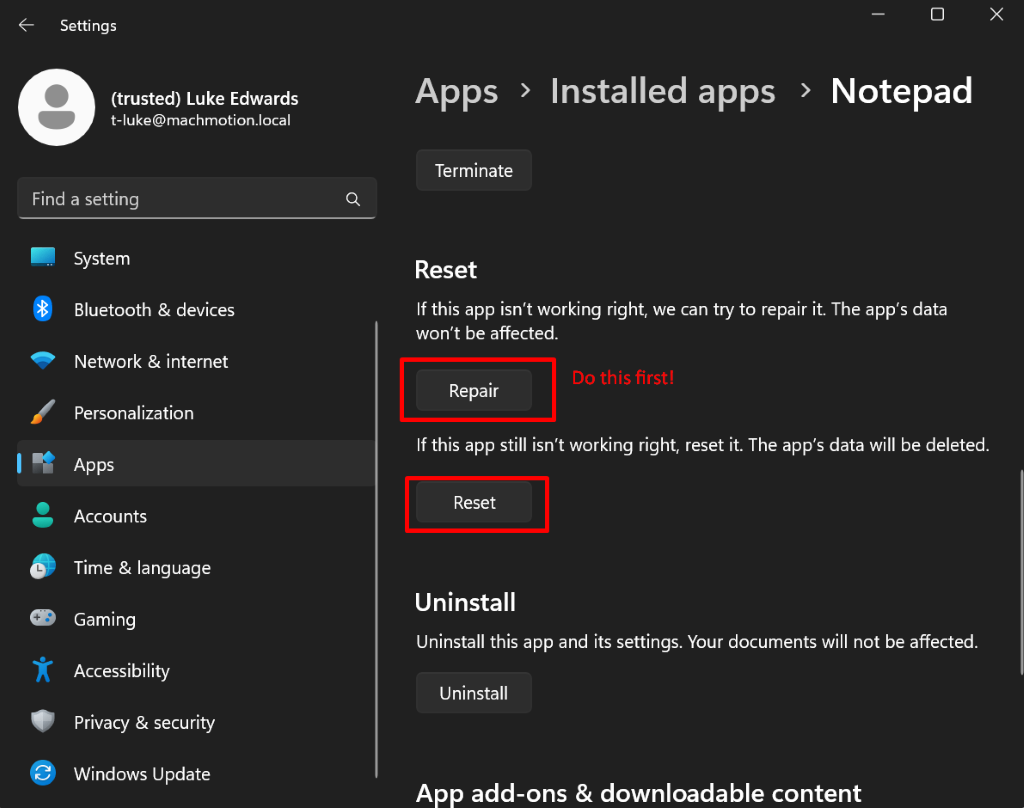The height and width of the screenshot is (808, 1024).
Task: Select the Accessibility icon
Action: click(43, 671)
